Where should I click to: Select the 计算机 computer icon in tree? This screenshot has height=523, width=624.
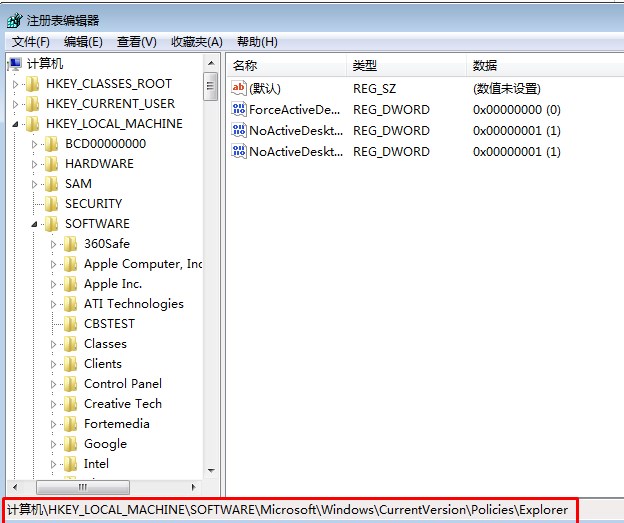tap(15, 64)
